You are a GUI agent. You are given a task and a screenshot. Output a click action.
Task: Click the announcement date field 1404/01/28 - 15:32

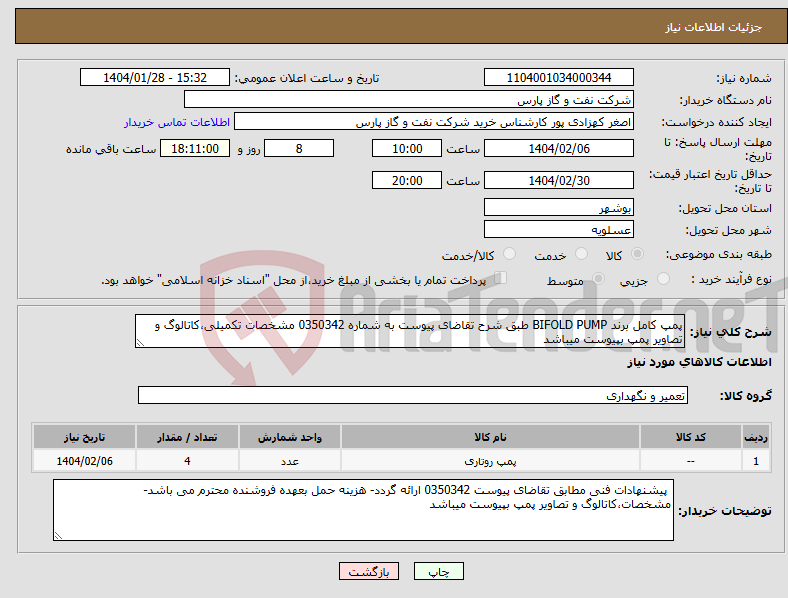point(155,77)
